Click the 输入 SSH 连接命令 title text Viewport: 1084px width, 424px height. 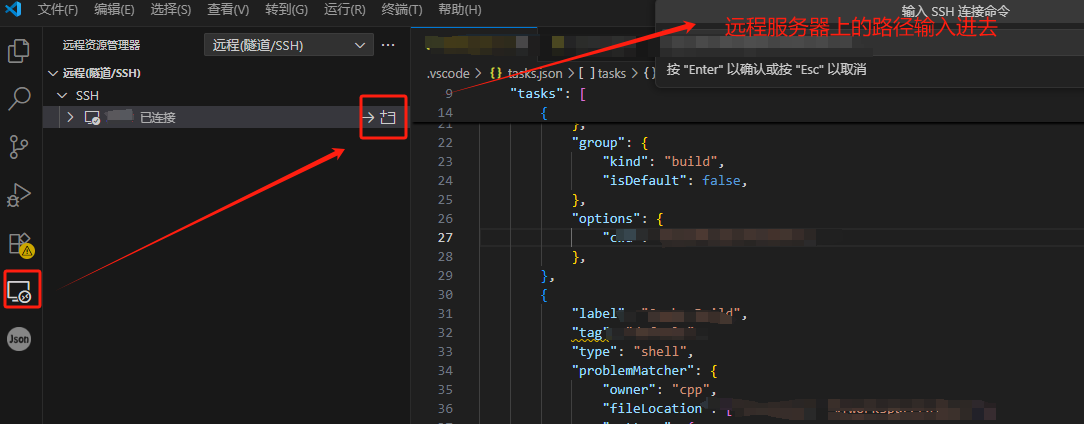coord(955,11)
